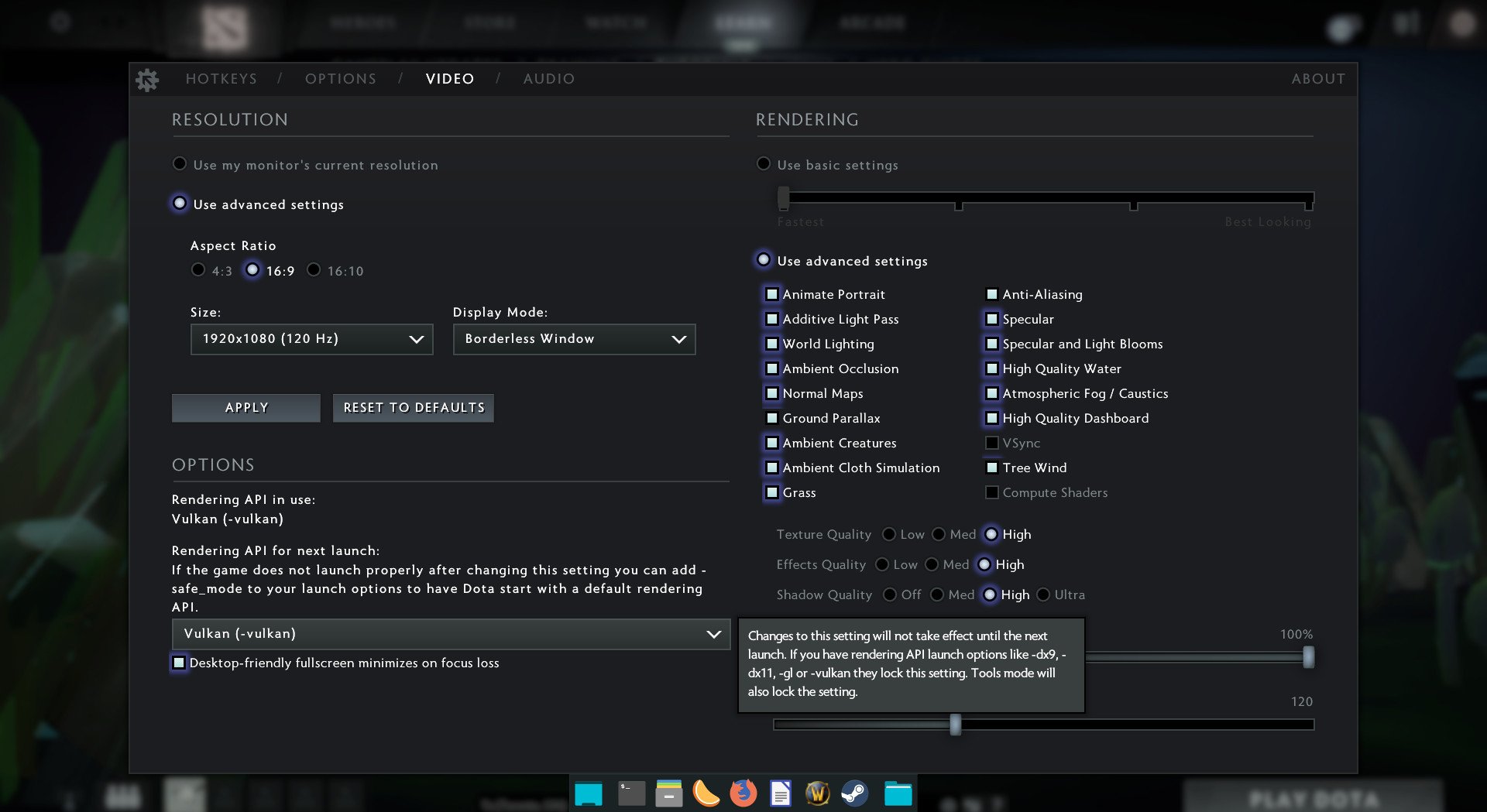Toggle Desktop-friendly fullscreen minimizes on focus loss

[179, 663]
